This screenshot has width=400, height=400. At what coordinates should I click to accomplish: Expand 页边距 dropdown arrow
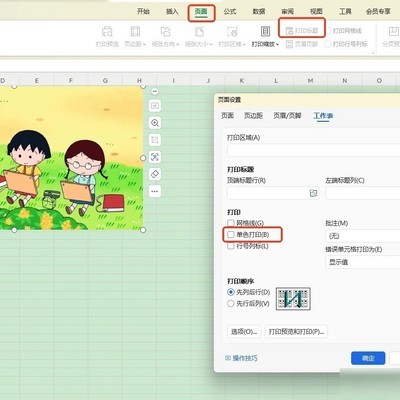point(144,45)
